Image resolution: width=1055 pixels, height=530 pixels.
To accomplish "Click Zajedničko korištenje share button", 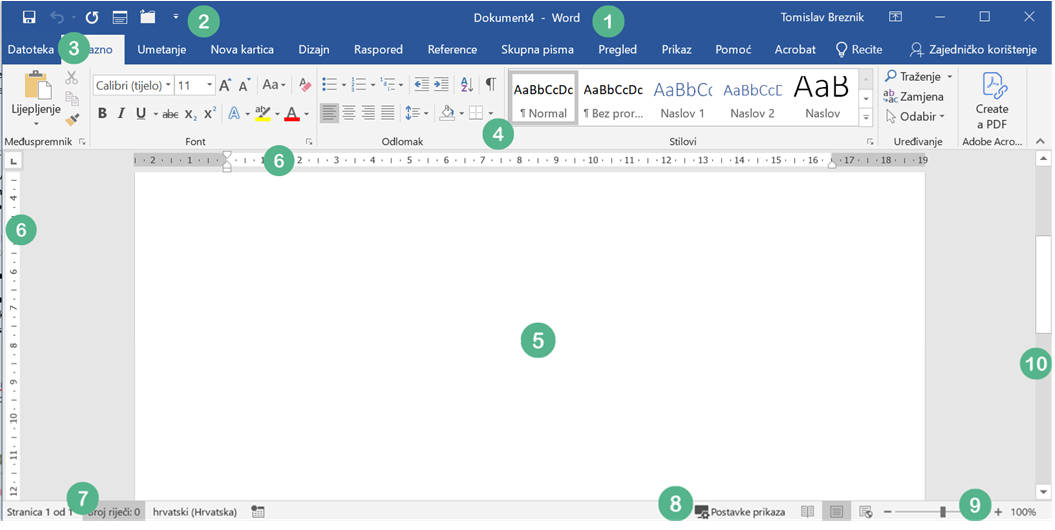I will click(x=972, y=49).
